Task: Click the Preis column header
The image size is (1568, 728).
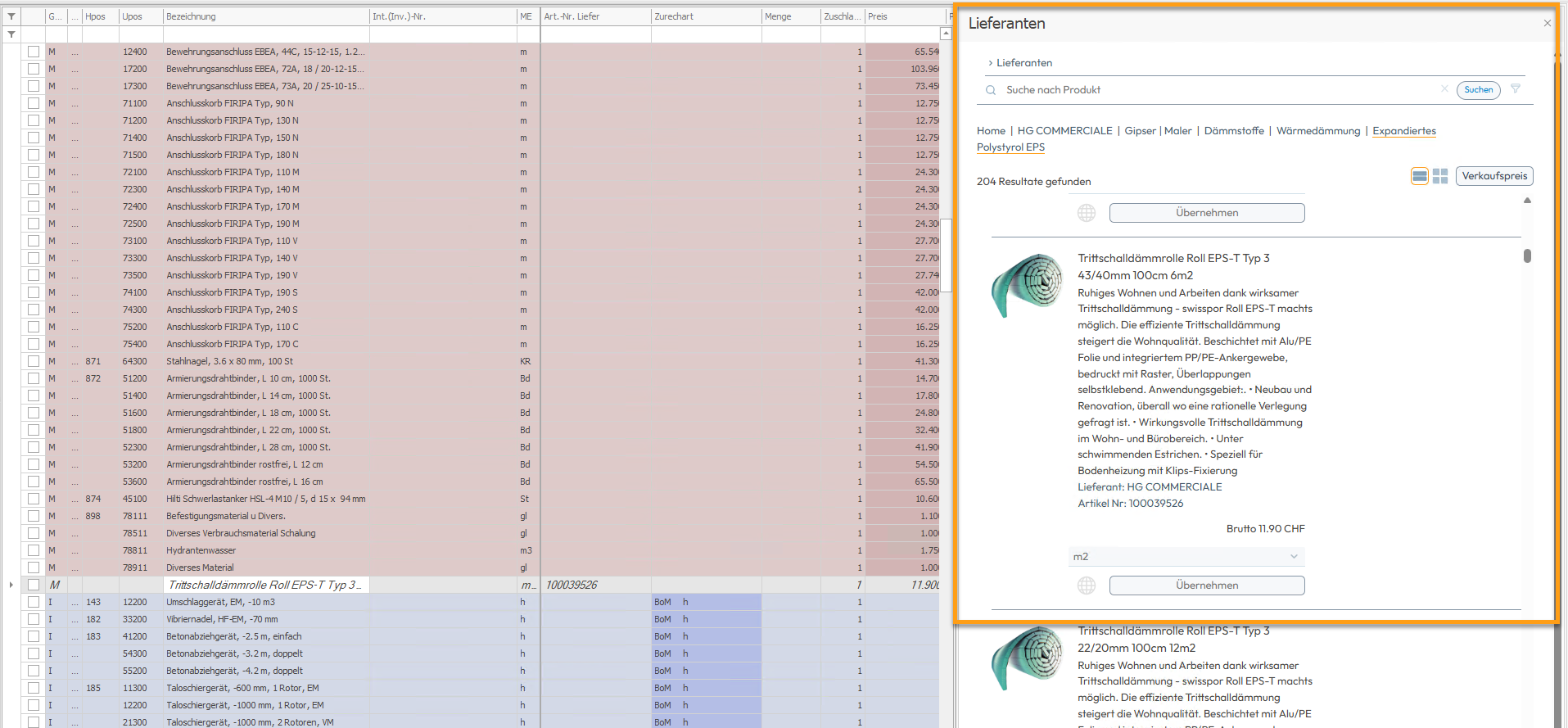Action: (x=906, y=16)
